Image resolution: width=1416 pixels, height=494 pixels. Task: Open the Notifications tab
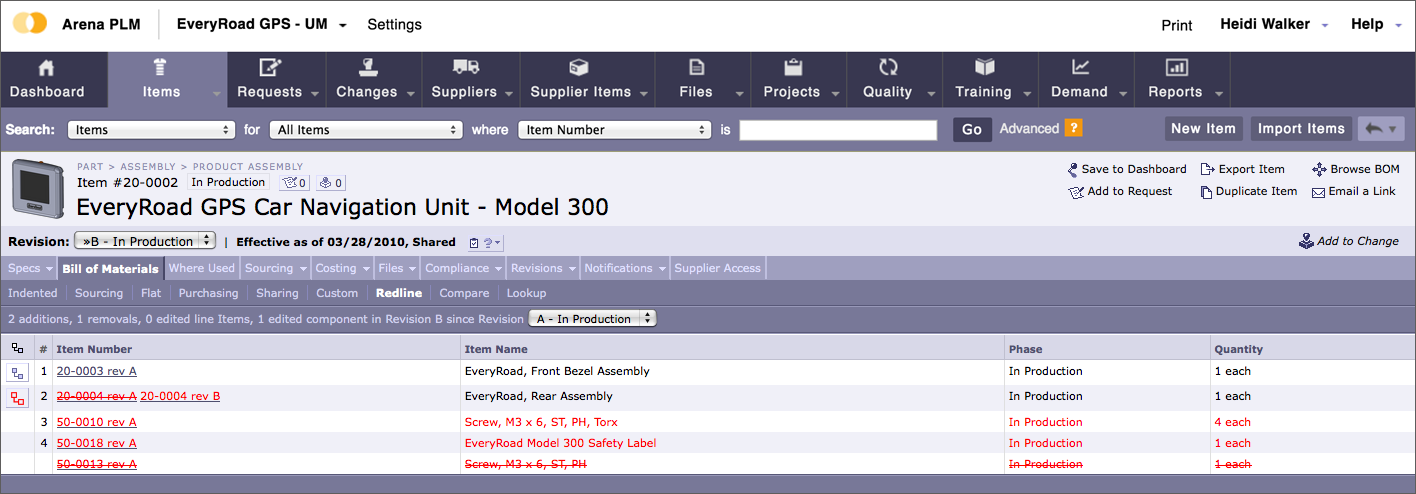[625, 268]
